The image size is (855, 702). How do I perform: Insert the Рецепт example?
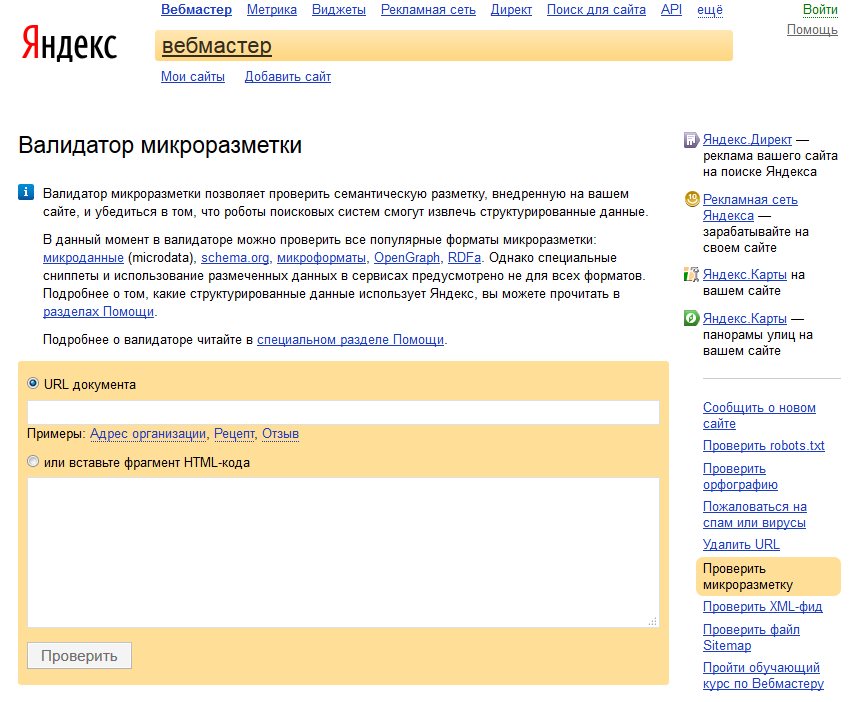click(x=234, y=434)
